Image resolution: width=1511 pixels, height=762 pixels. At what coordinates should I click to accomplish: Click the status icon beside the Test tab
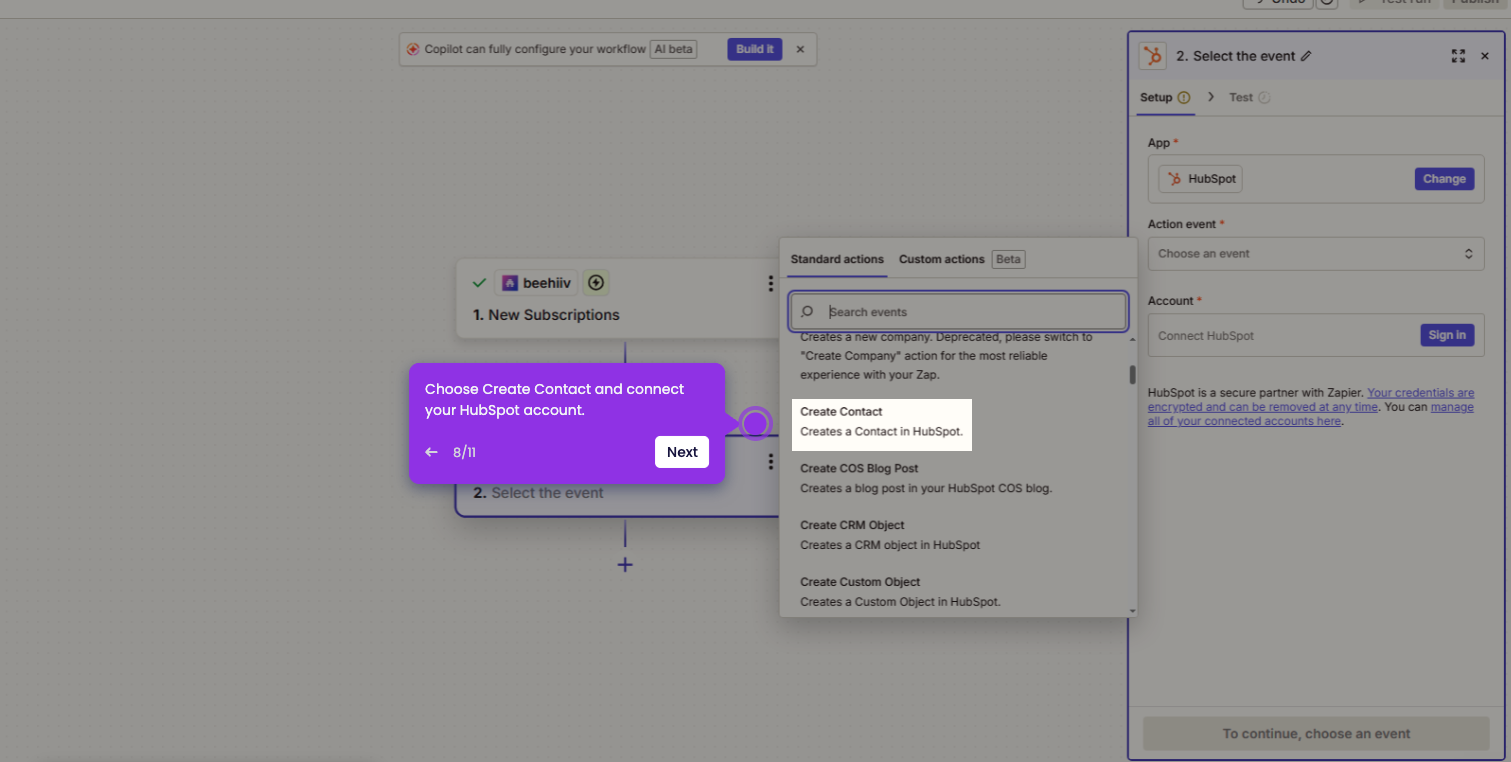[x=1264, y=97]
